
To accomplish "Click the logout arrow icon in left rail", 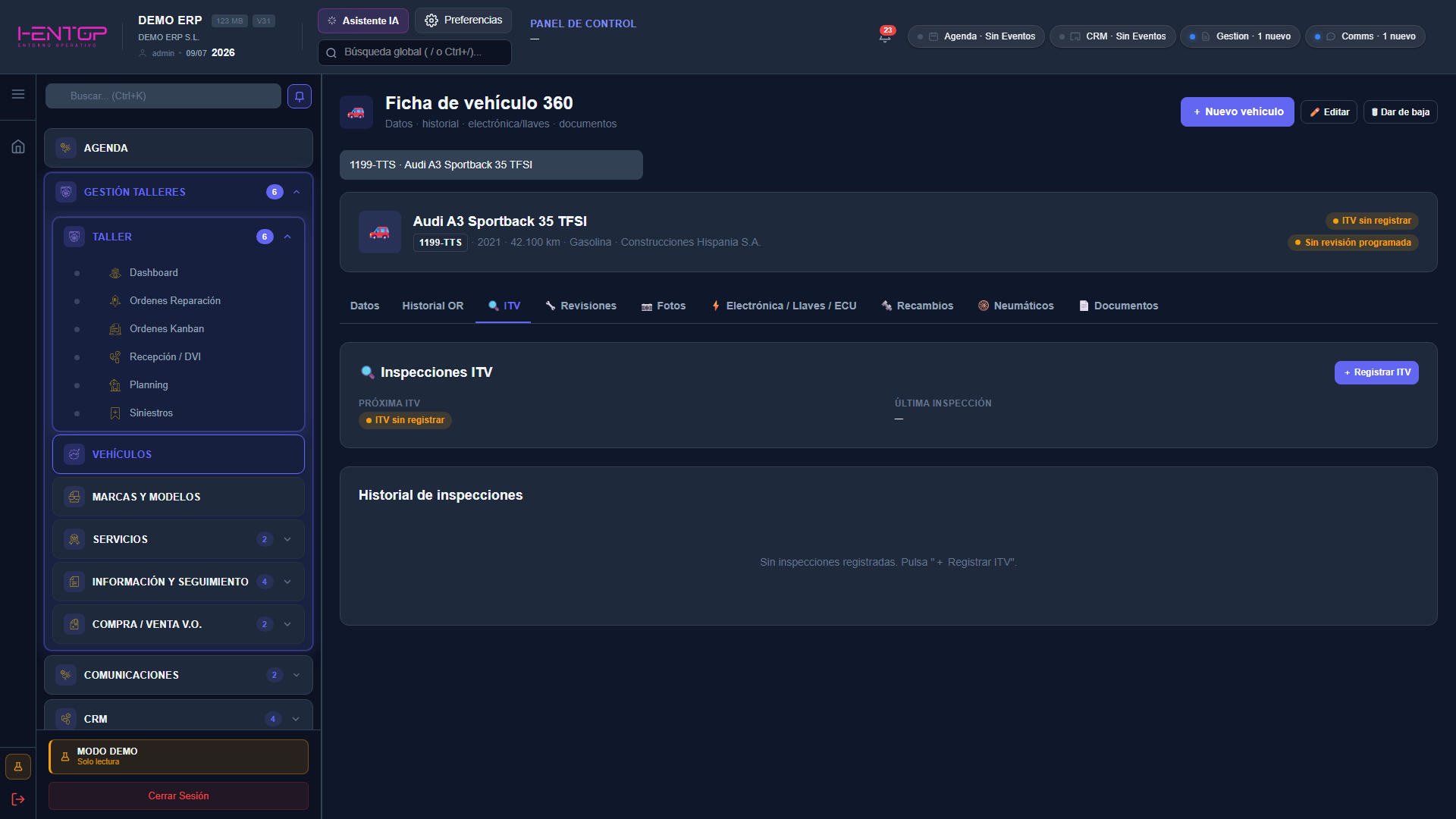I will (18, 799).
